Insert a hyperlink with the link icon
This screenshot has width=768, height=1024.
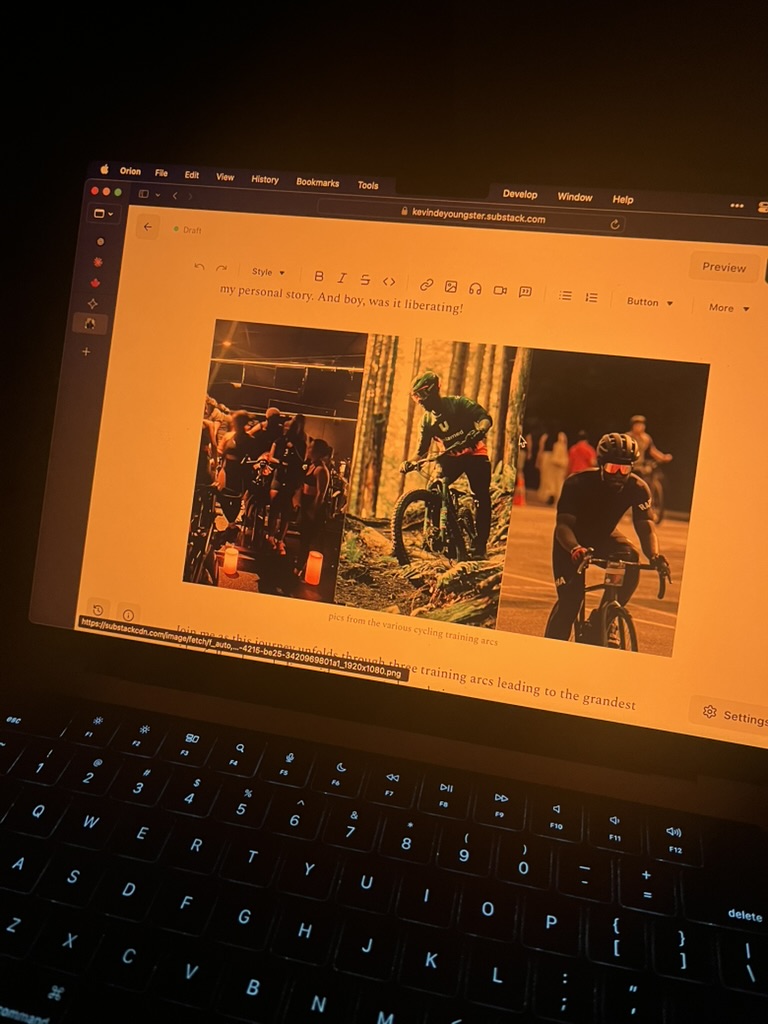[427, 285]
